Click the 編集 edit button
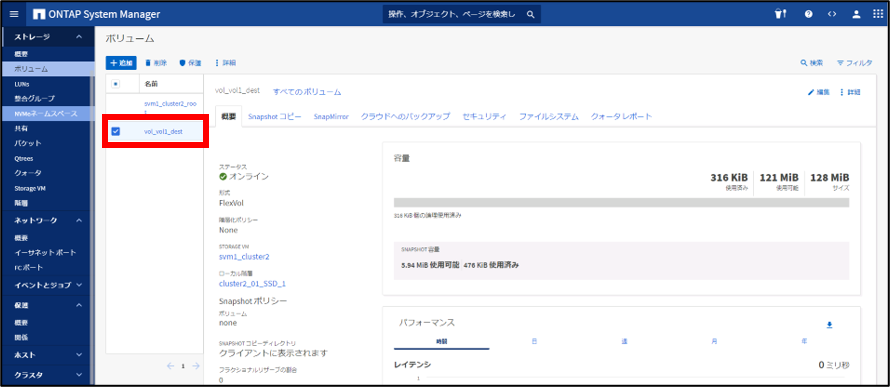Viewport: 890px width, 387px height. [818, 92]
